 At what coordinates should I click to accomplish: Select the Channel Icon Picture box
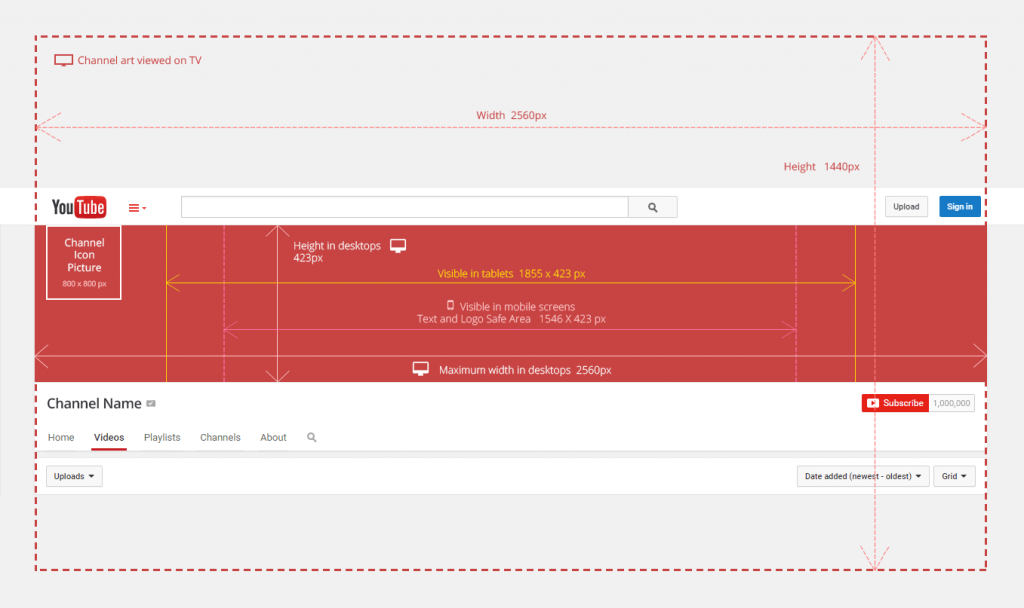pyautogui.click(x=84, y=263)
